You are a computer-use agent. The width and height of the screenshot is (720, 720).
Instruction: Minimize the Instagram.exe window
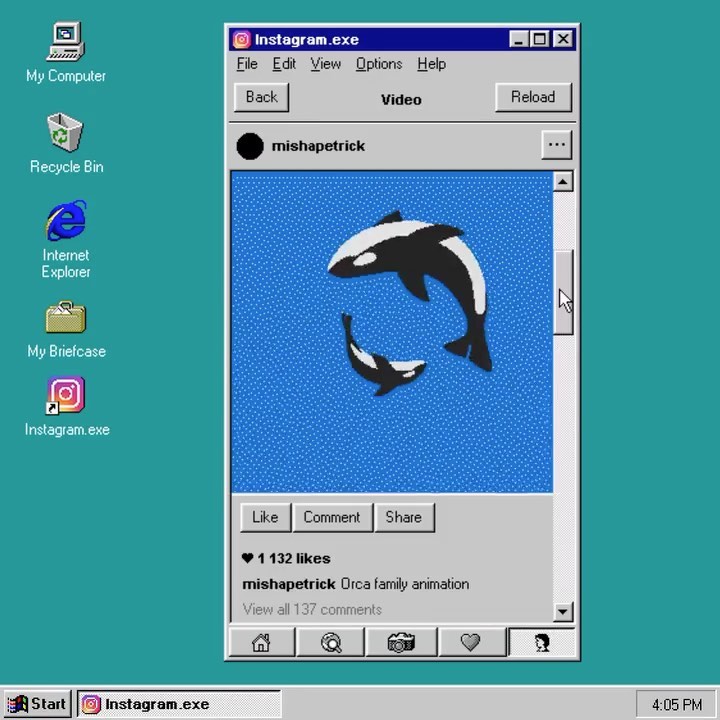pyautogui.click(x=518, y=39)
